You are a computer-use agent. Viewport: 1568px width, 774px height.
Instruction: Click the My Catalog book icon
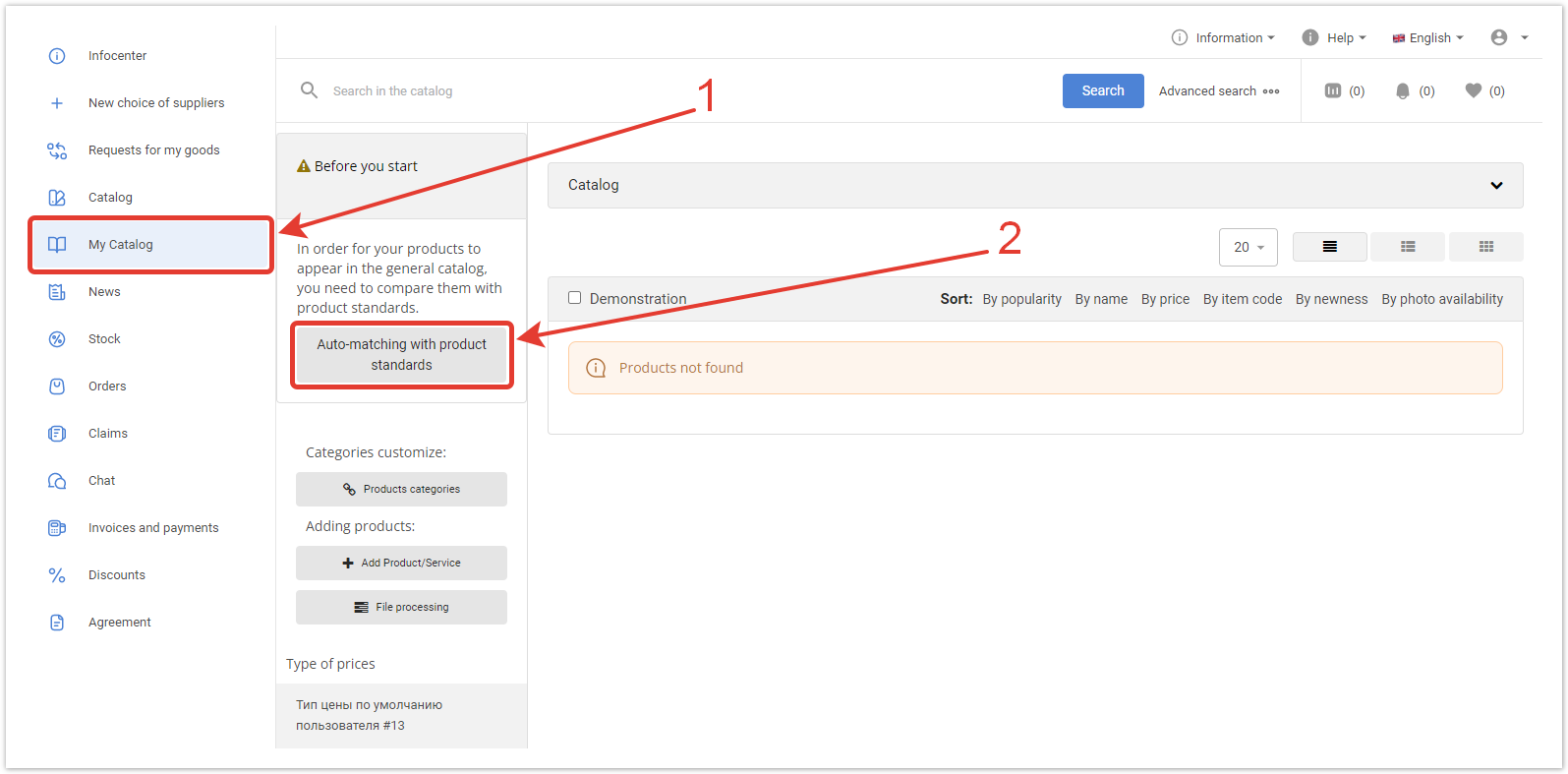[57, 245]
